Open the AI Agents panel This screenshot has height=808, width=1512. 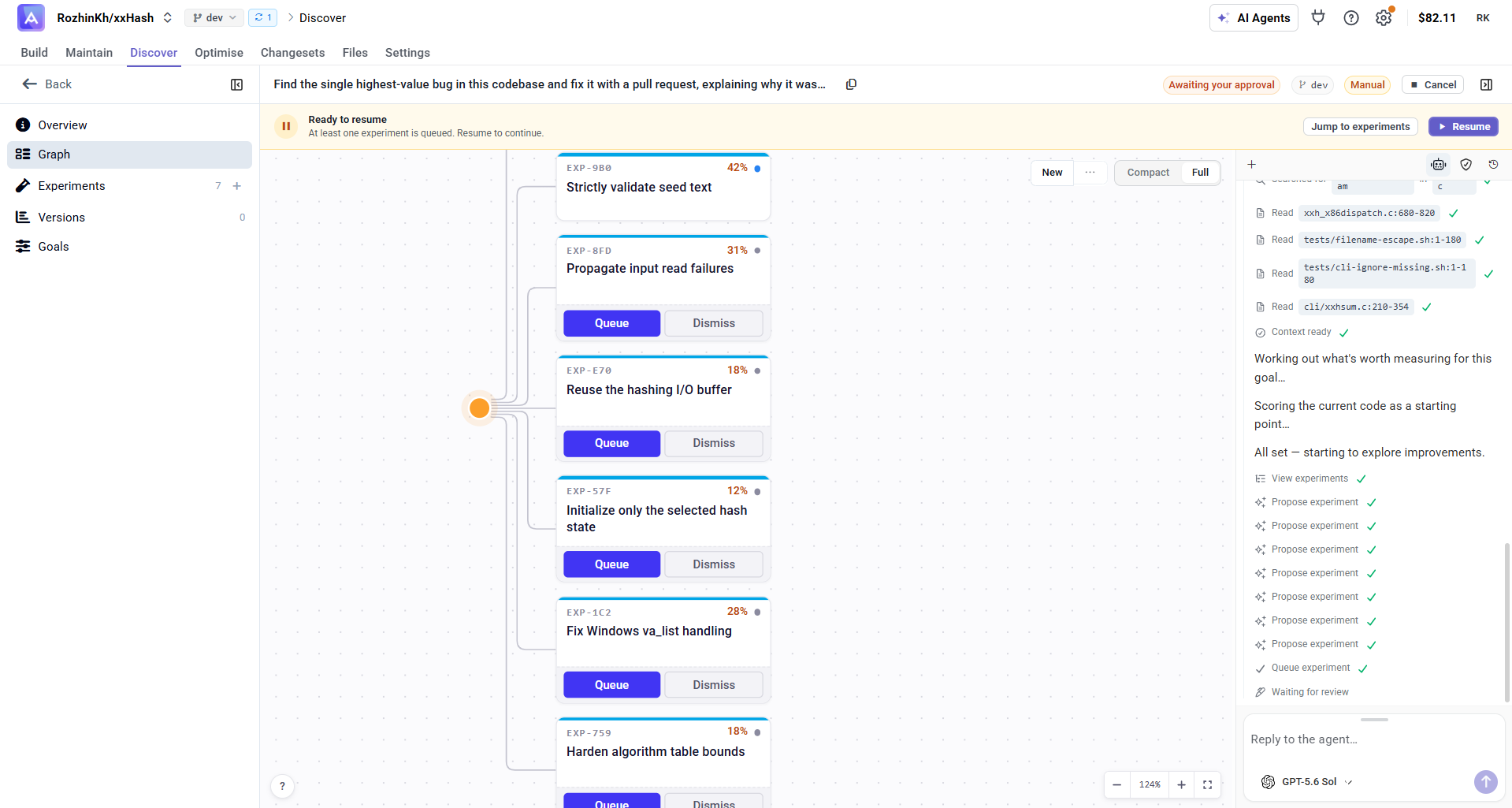[1254, 17]
